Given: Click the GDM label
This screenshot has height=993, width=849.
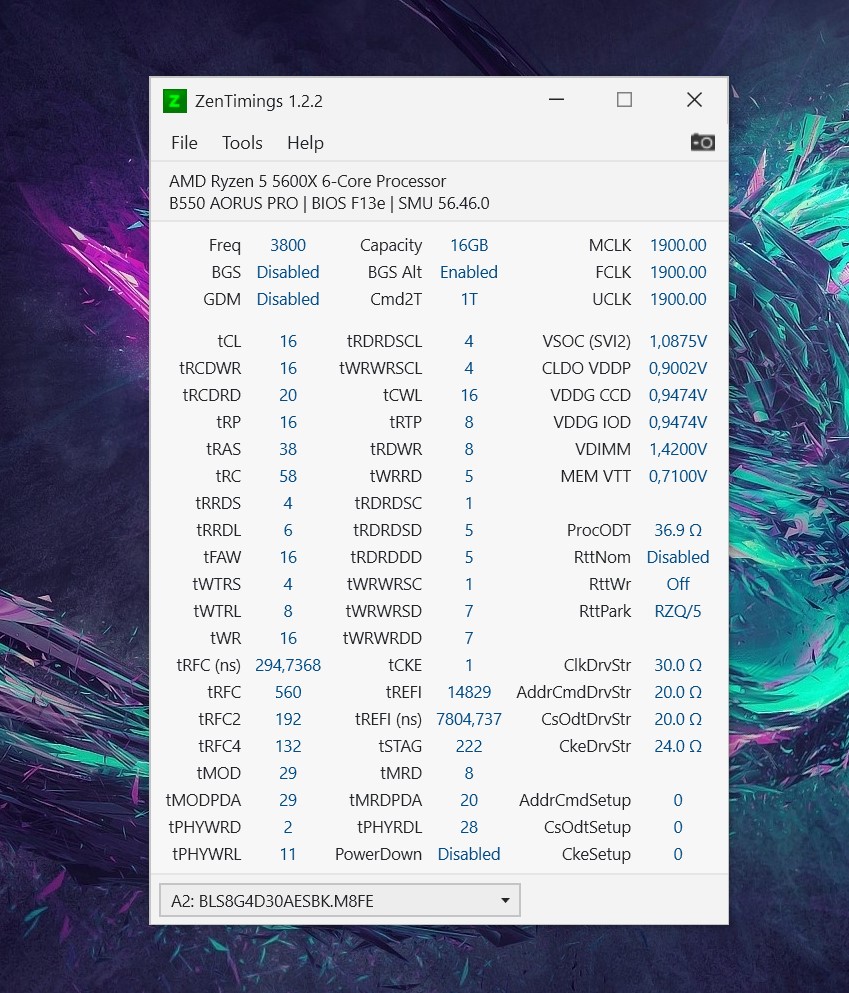Looking at the screenshot, I should click(222, 299).
